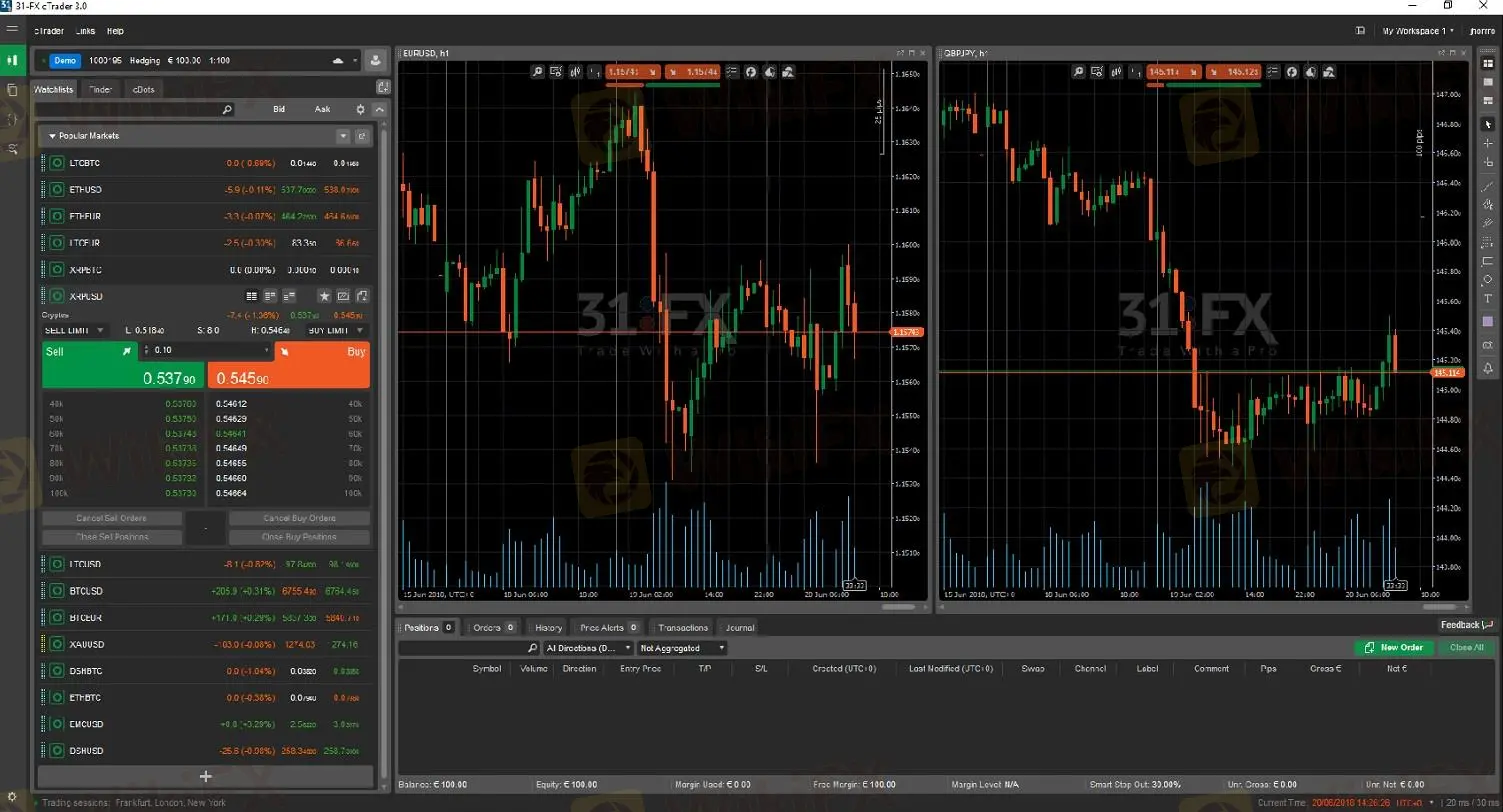Image resolution: width=1503 pixels, height=812 pixels.
Task: Click the multi-chart layout icon on the right sidebar
Action: point(1489,62)
